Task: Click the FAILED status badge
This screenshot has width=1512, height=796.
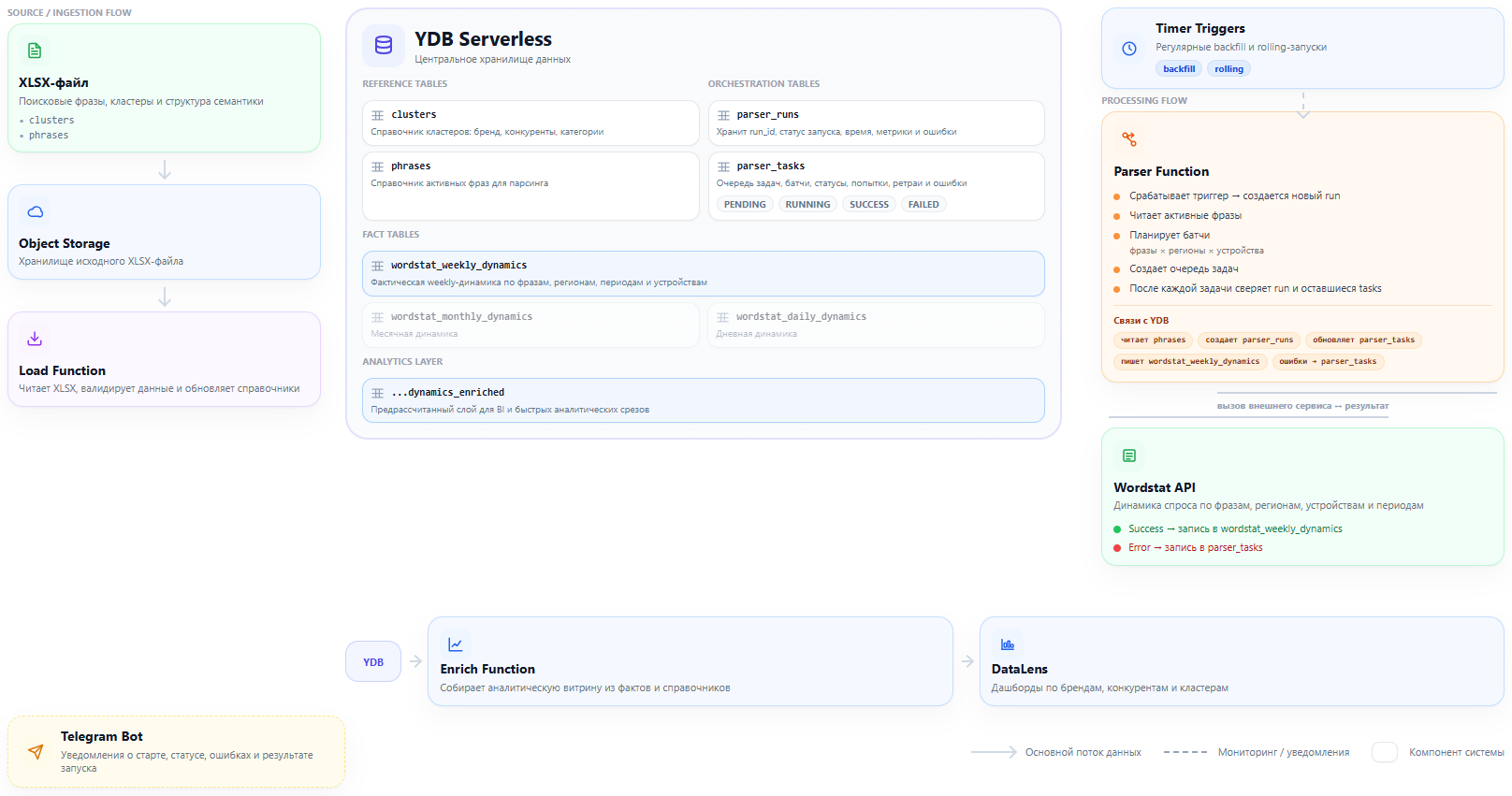Action: 923,204
